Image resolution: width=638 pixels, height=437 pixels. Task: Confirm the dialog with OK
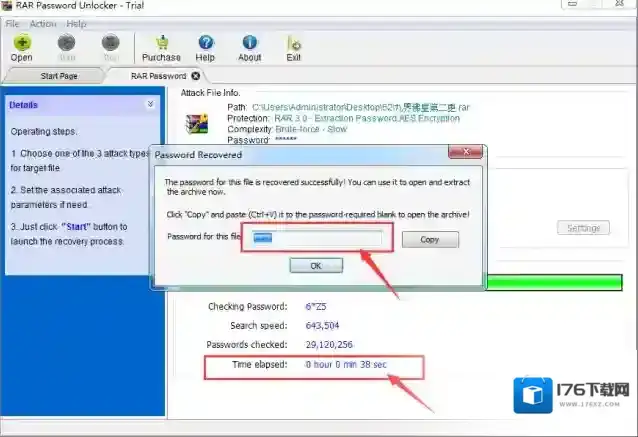(316, 266)
